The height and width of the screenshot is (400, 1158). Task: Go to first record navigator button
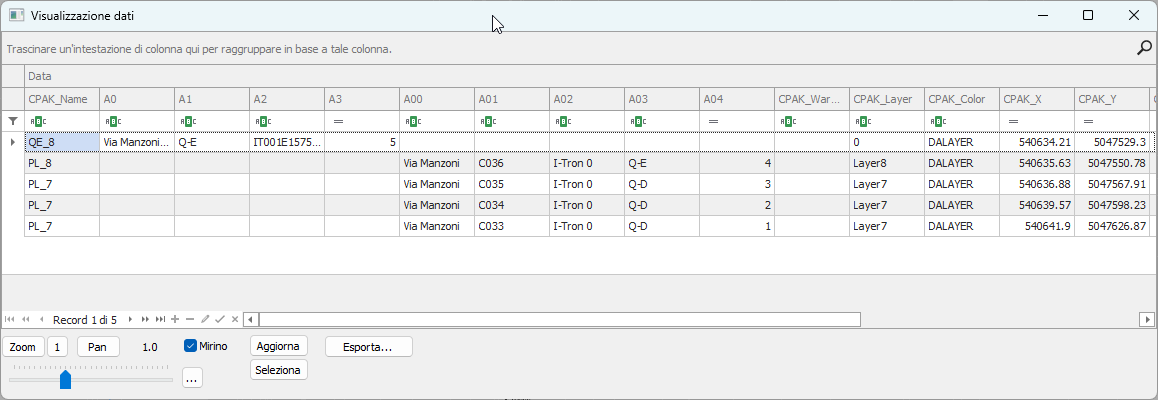(10, 320)
